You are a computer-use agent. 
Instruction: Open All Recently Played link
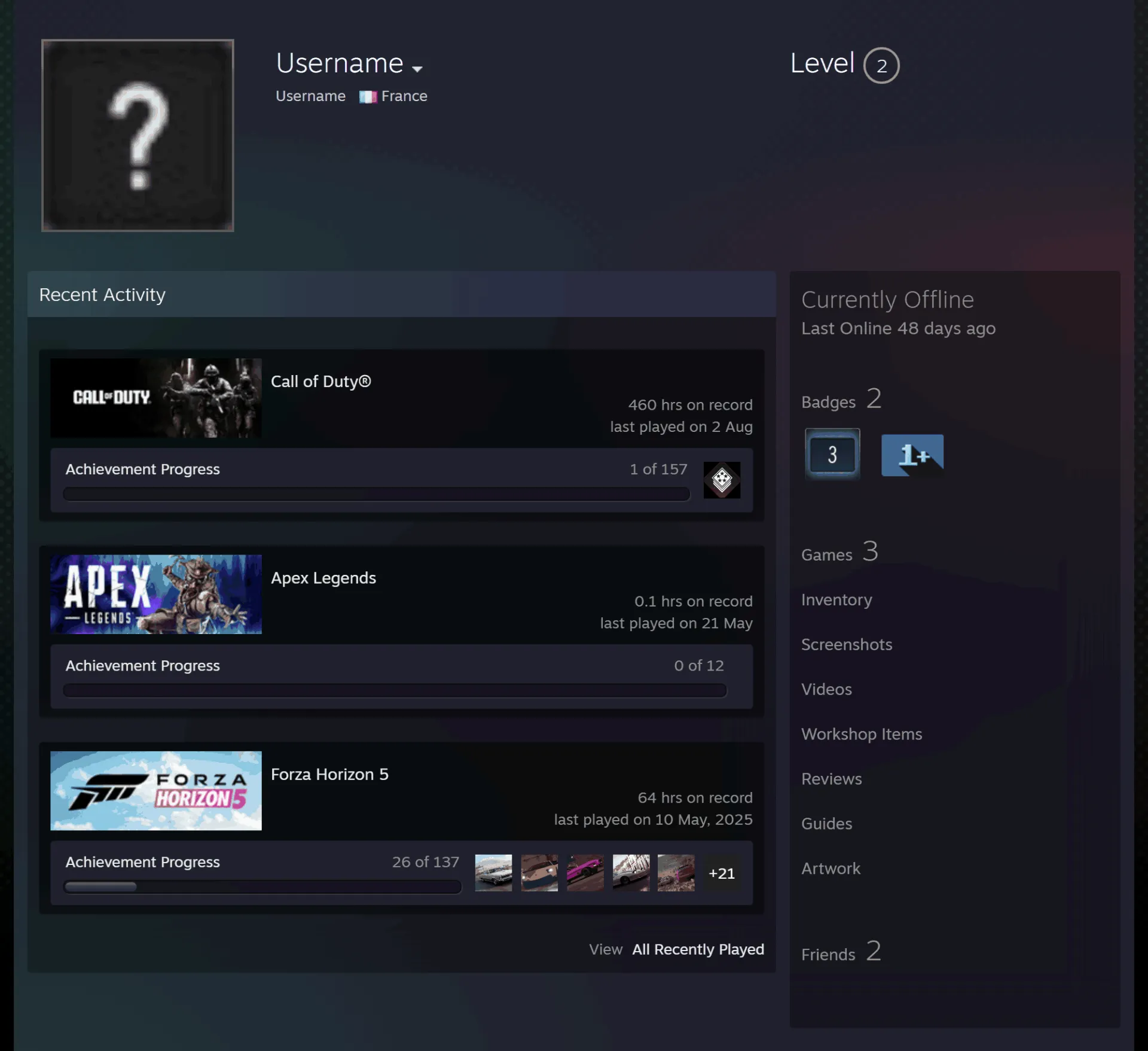(698, 949)
